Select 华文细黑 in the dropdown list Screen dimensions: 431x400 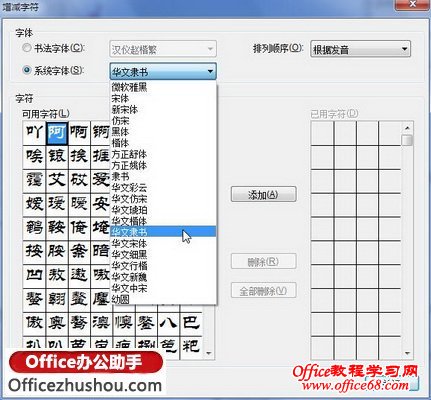click(x=163, y=255)
